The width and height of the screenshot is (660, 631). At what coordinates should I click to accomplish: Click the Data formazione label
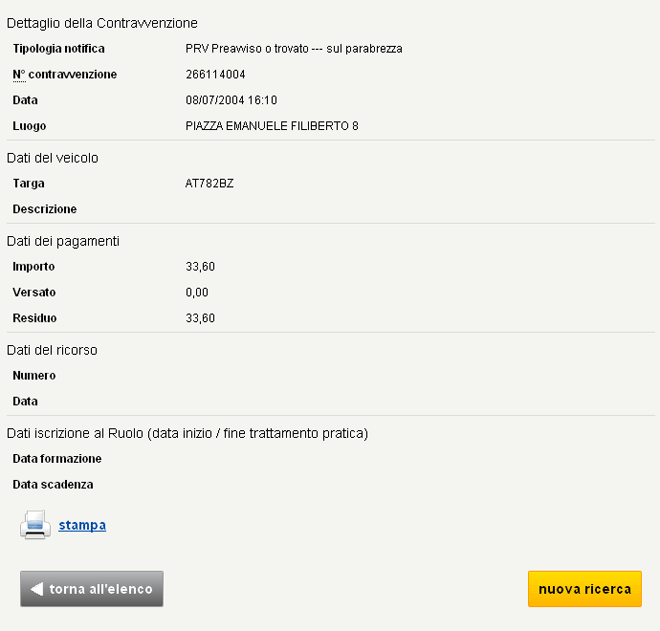[57, 459]
